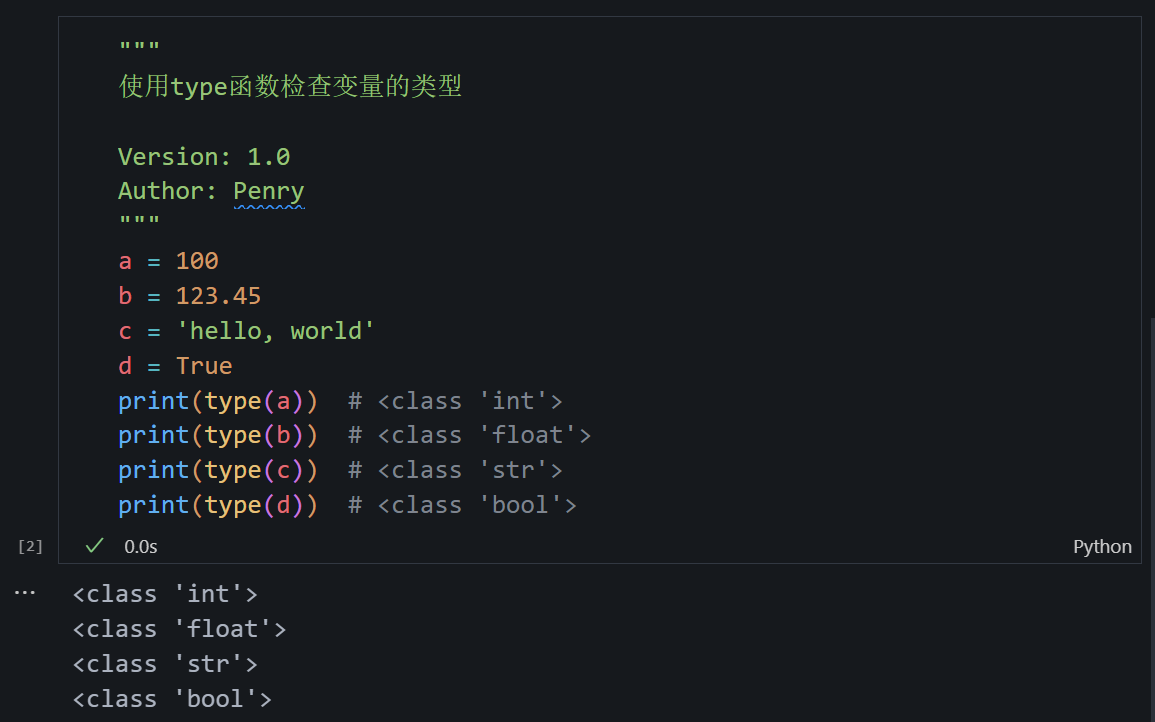This screenshot has height=722, width=1155.
Task: Click the <class 'str'> output line
Action: (165, 664)
